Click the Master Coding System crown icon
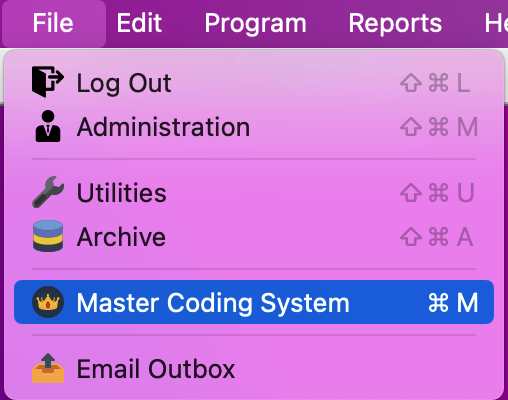Viewport: 508px width, 400px height. tap(48, 302)
